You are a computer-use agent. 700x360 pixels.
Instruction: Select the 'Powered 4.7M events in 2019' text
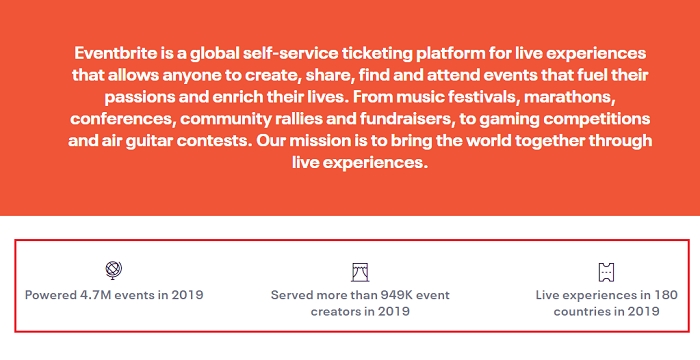click(114, 295)
